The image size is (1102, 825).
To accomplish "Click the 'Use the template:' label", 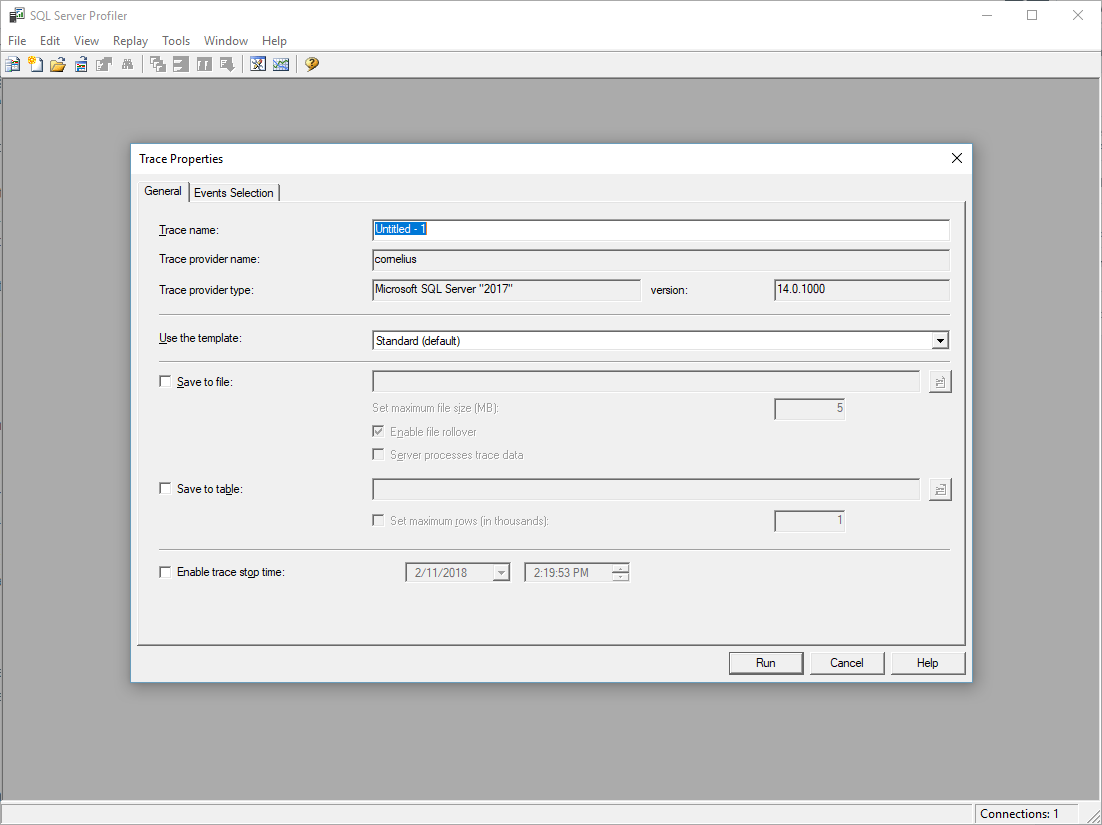I will click(x=200, y=338).
